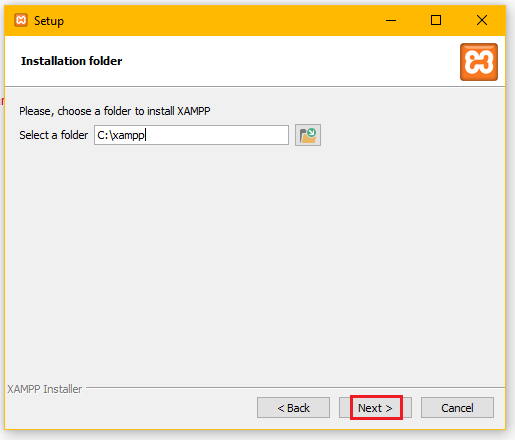
Task: Open the folder browse icon button
Action: pyautogui.click(x=308, y=135)
